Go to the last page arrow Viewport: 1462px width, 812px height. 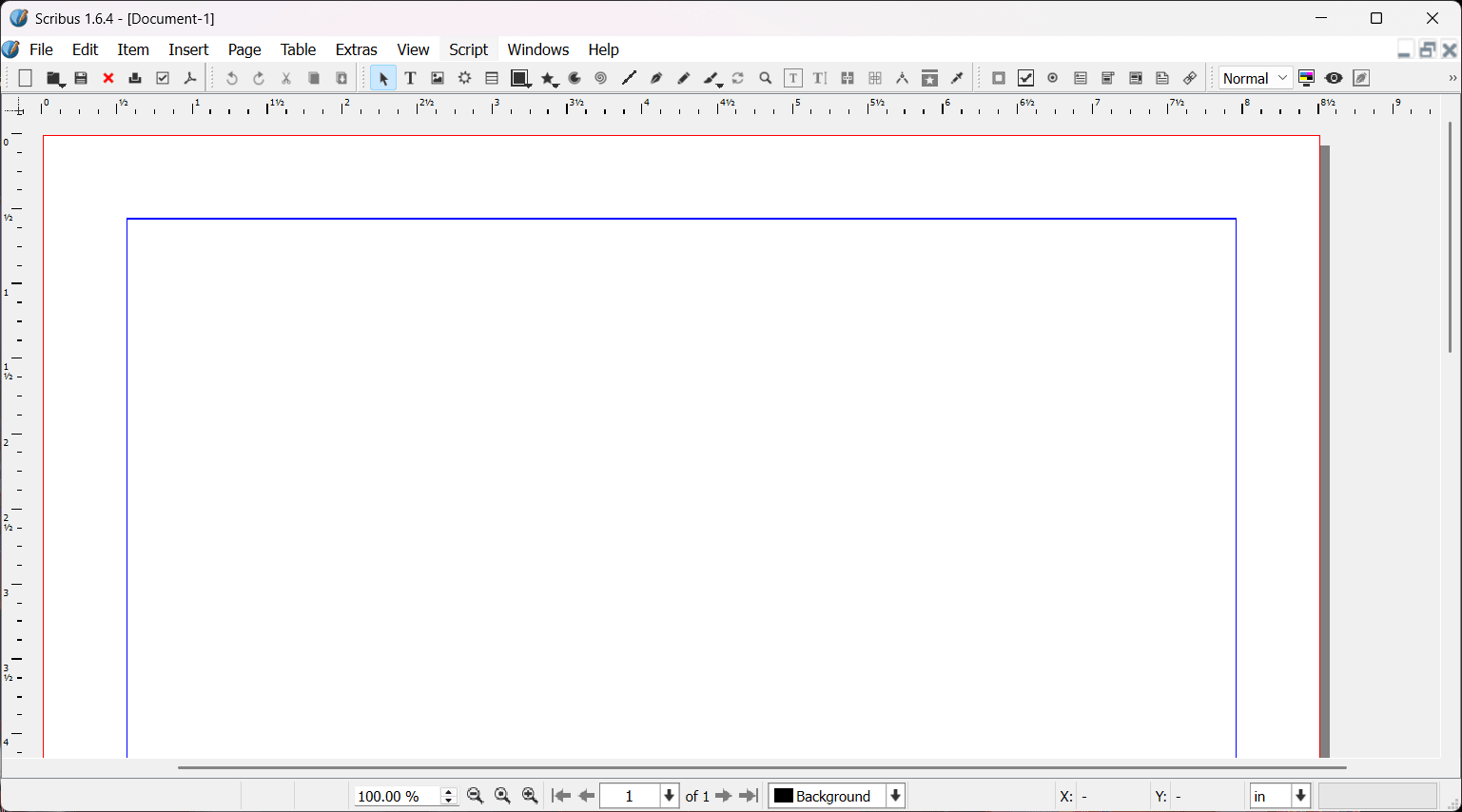tap(750, 796)
